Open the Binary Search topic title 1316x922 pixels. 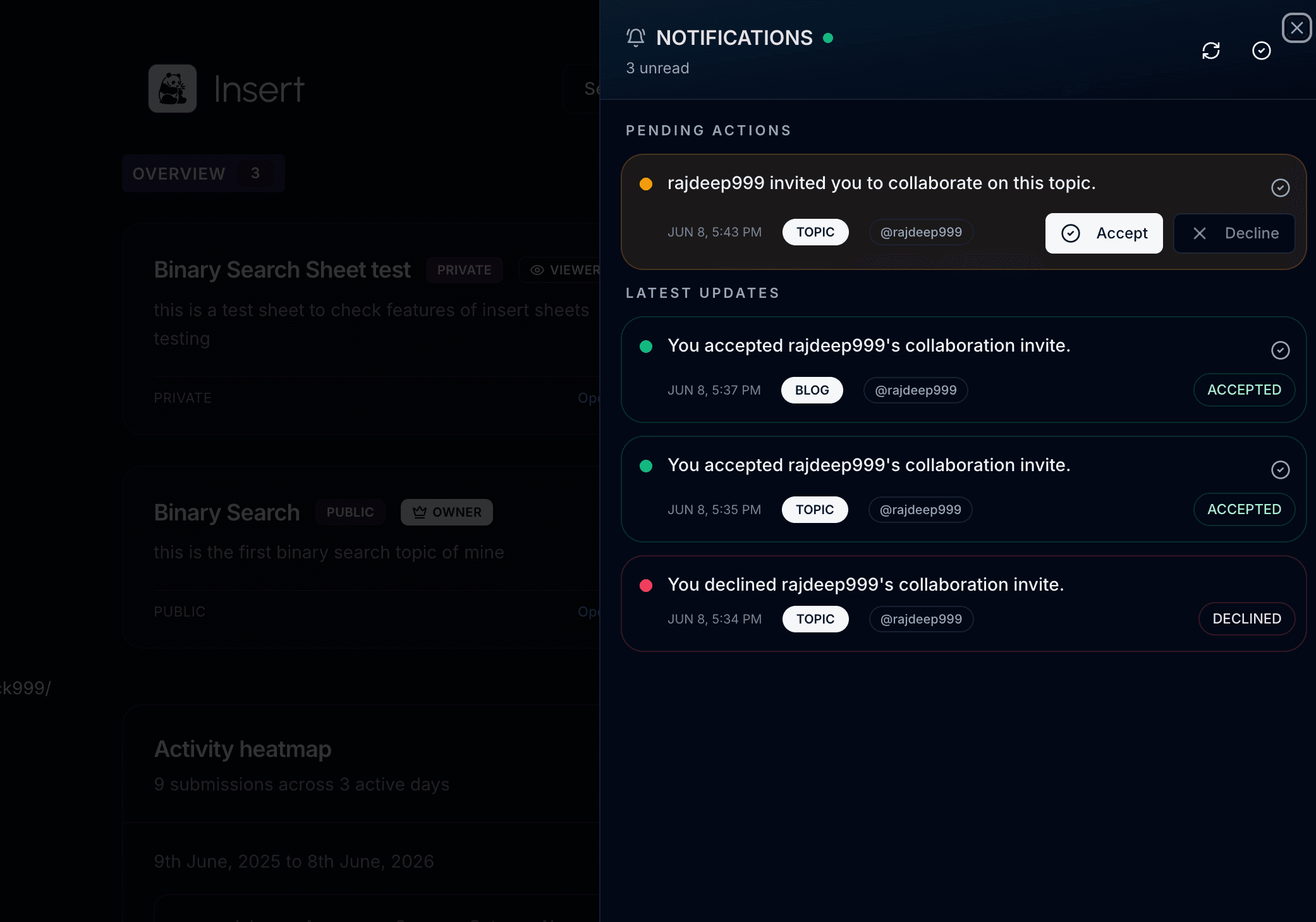click(x=226, y=512)
